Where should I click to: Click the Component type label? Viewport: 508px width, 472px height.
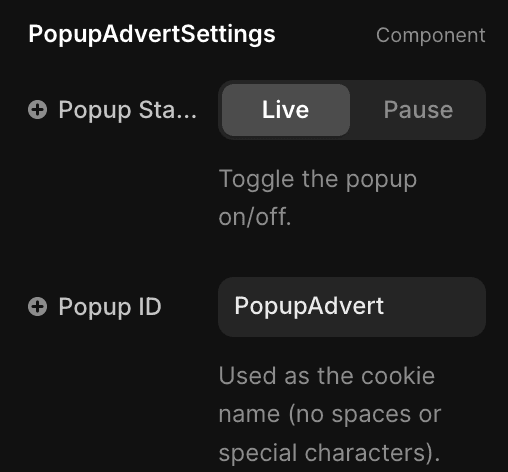point(430,35)
